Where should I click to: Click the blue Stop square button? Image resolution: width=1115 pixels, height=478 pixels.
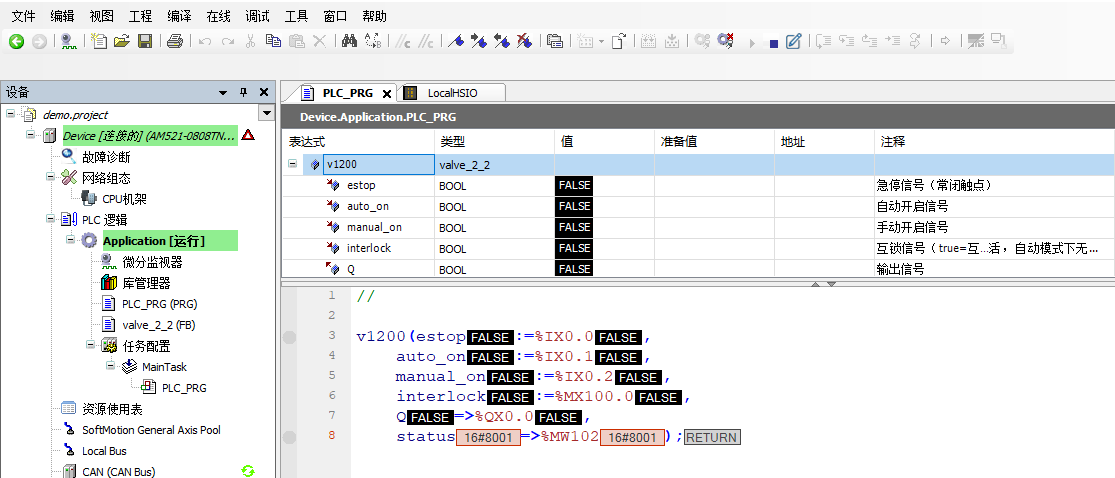773,42
